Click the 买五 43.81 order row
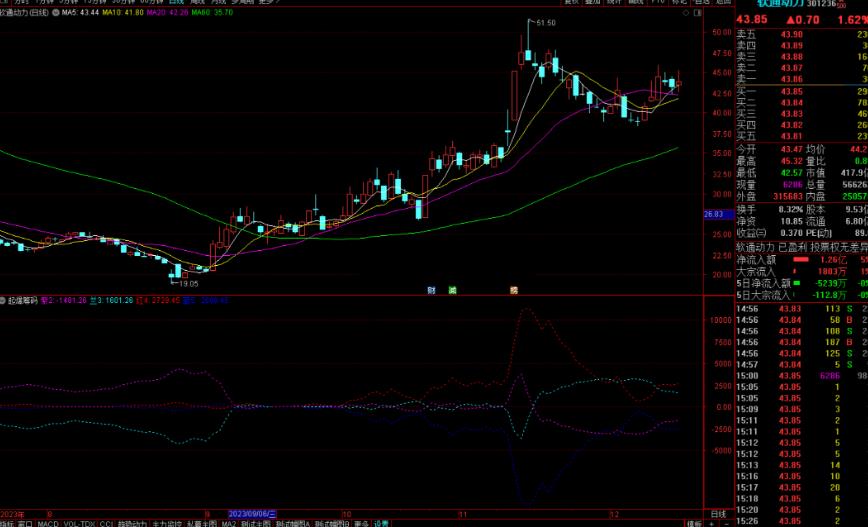This screenshot has height=527, width=868. tap(802, 136)
